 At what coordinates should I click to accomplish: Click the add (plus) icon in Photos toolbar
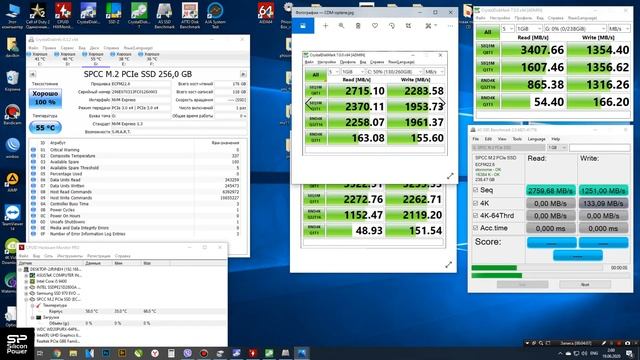325,26
